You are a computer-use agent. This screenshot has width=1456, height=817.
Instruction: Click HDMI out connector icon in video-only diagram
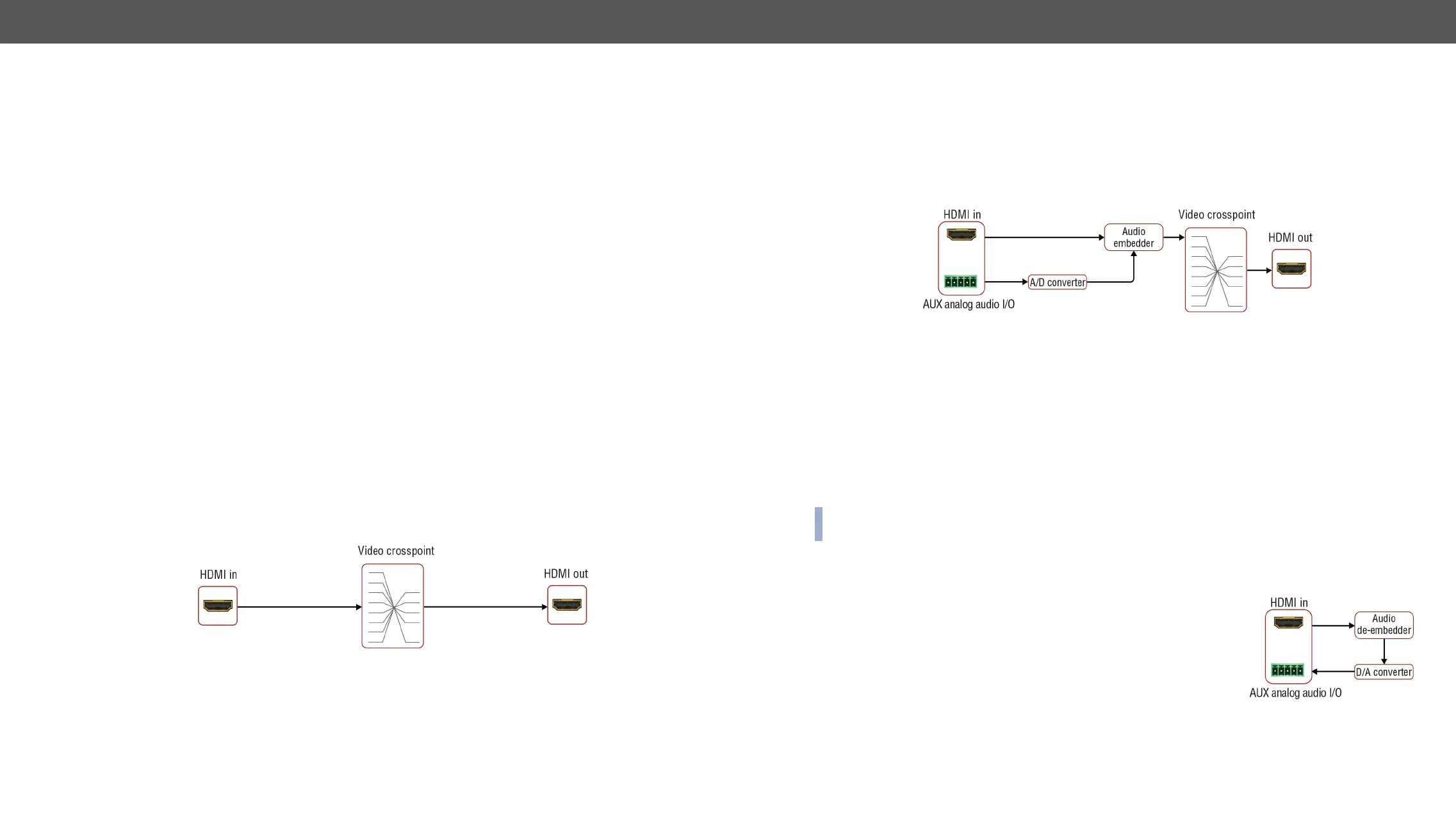(x=567, y=605)
